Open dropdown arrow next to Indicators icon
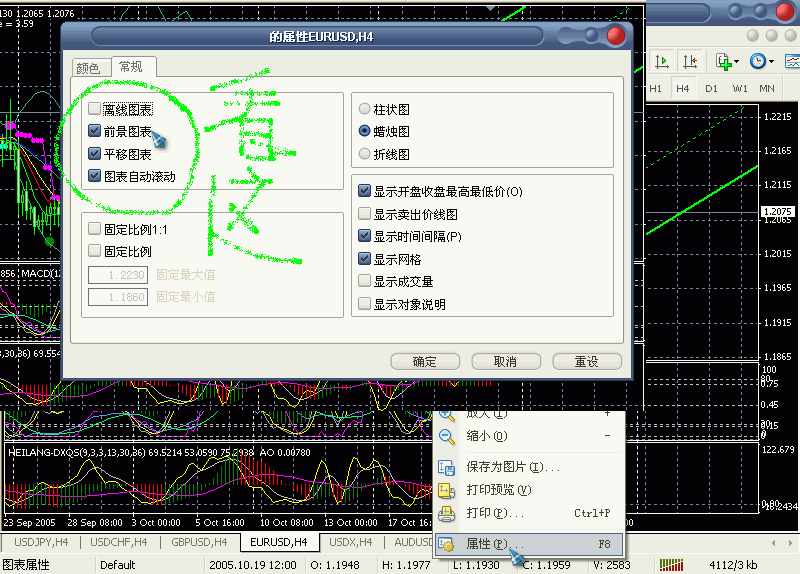Image resolution: width=800 pixels, height=574 pixels. [736, 62]
